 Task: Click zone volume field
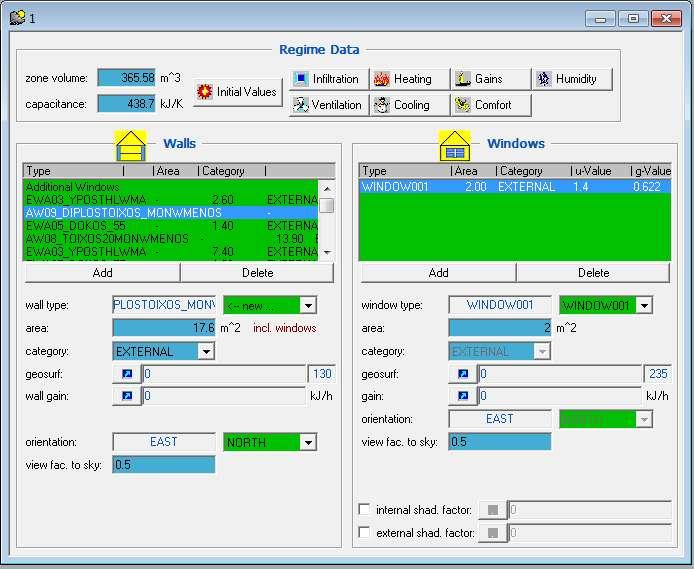click(127, 78)
